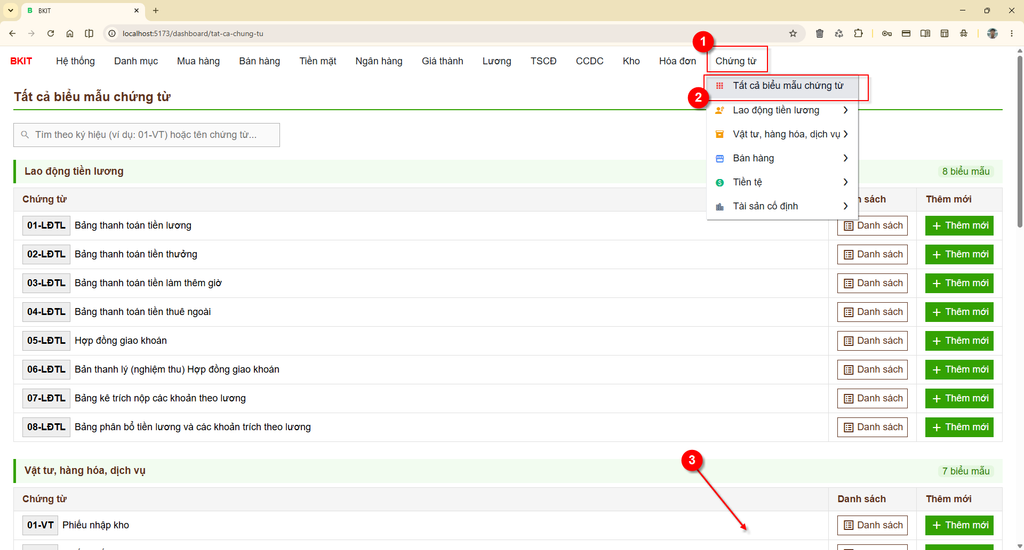The width and height of the screenshot is (1024, 550).
Task: Click Thêm mới for 04-LĐTL row
Action: [959, 312]
